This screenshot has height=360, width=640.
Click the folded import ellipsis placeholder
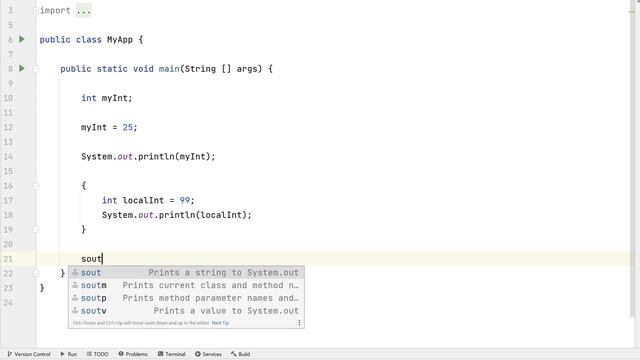pyautogui.click(x=84, y=11)
